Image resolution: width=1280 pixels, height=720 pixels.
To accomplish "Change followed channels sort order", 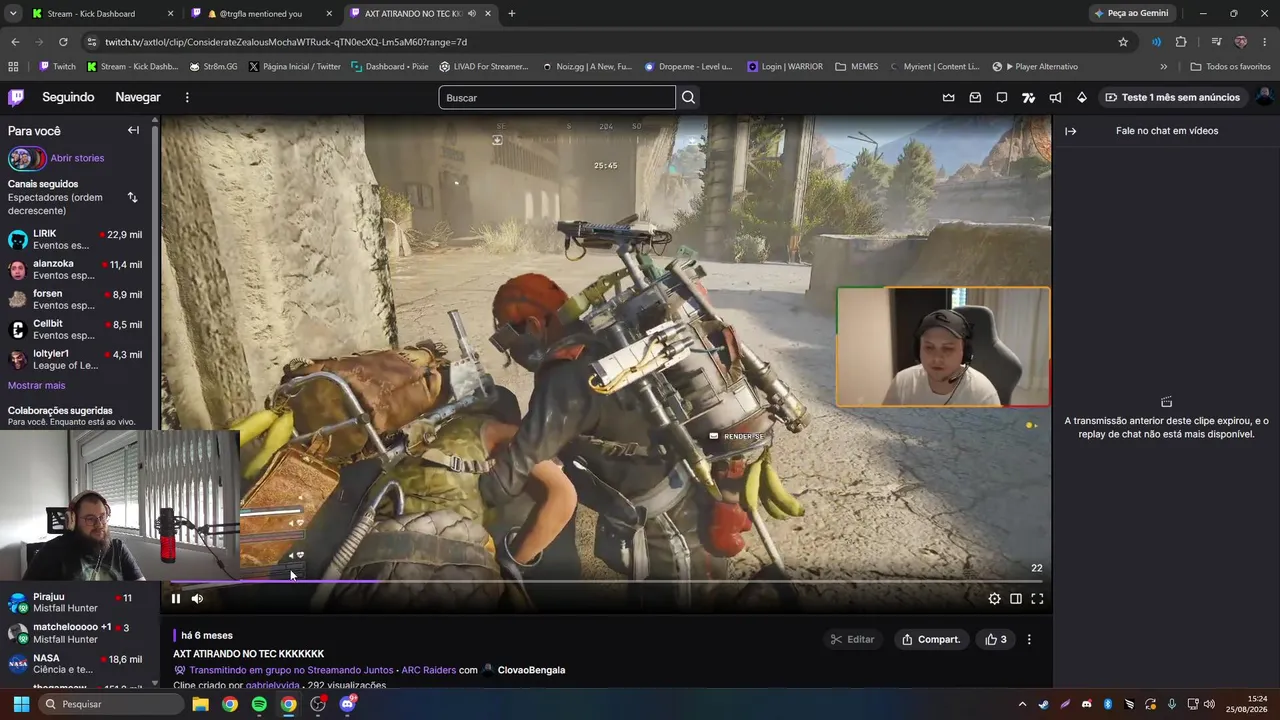I will 132,197.
